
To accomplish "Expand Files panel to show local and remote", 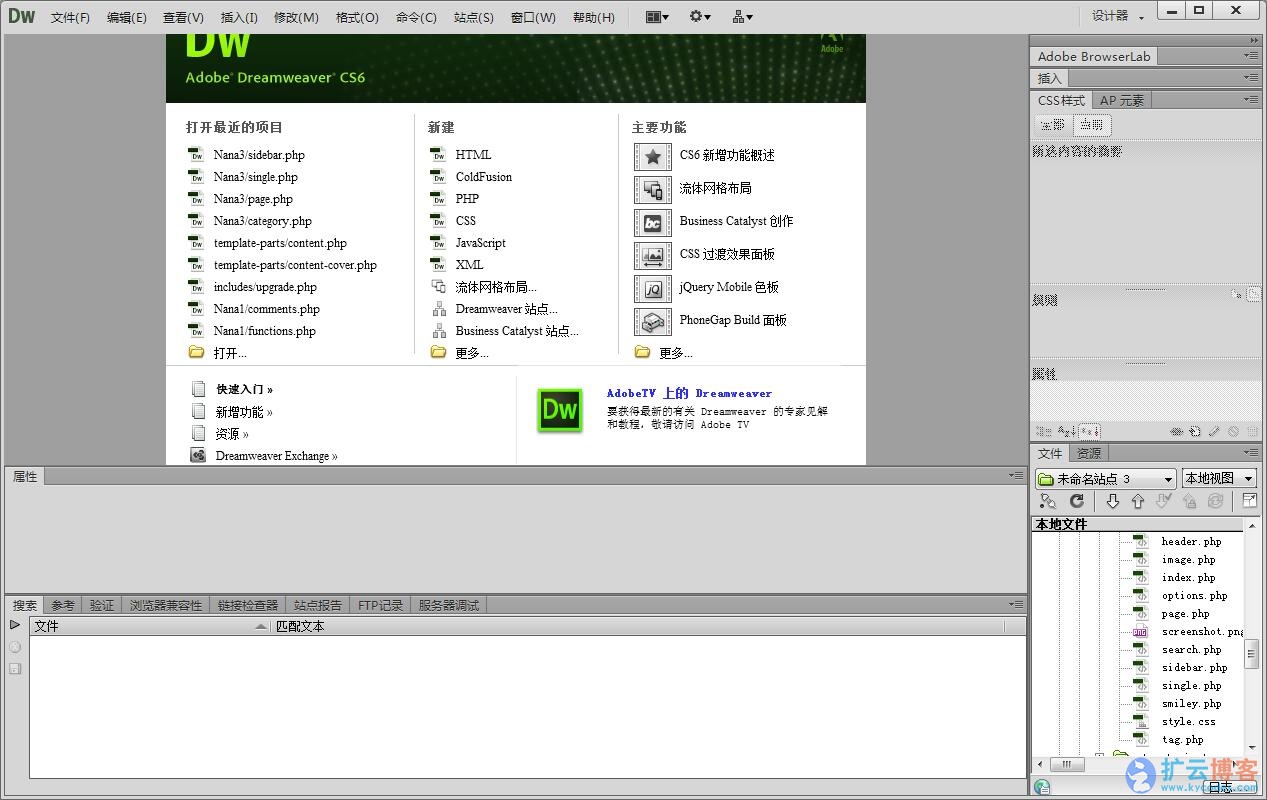I will (x=1250, y=501).
